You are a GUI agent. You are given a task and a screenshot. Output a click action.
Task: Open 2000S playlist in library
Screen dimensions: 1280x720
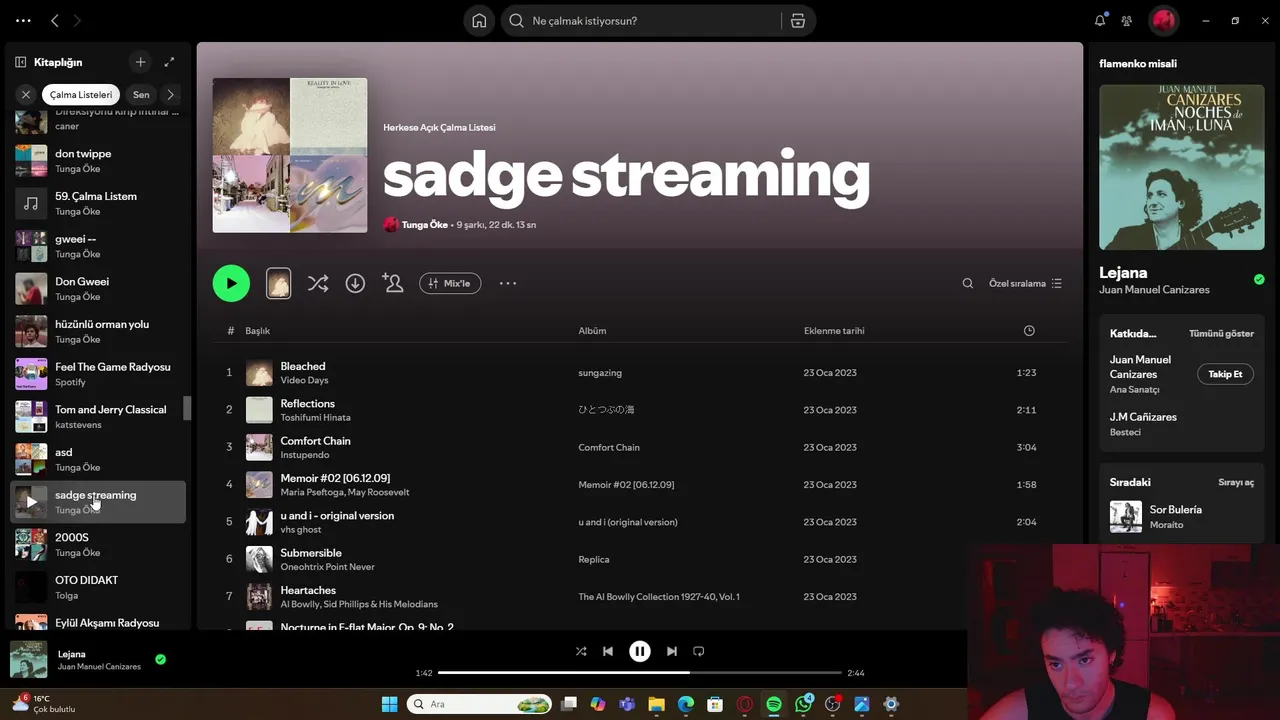pos(98,544)
